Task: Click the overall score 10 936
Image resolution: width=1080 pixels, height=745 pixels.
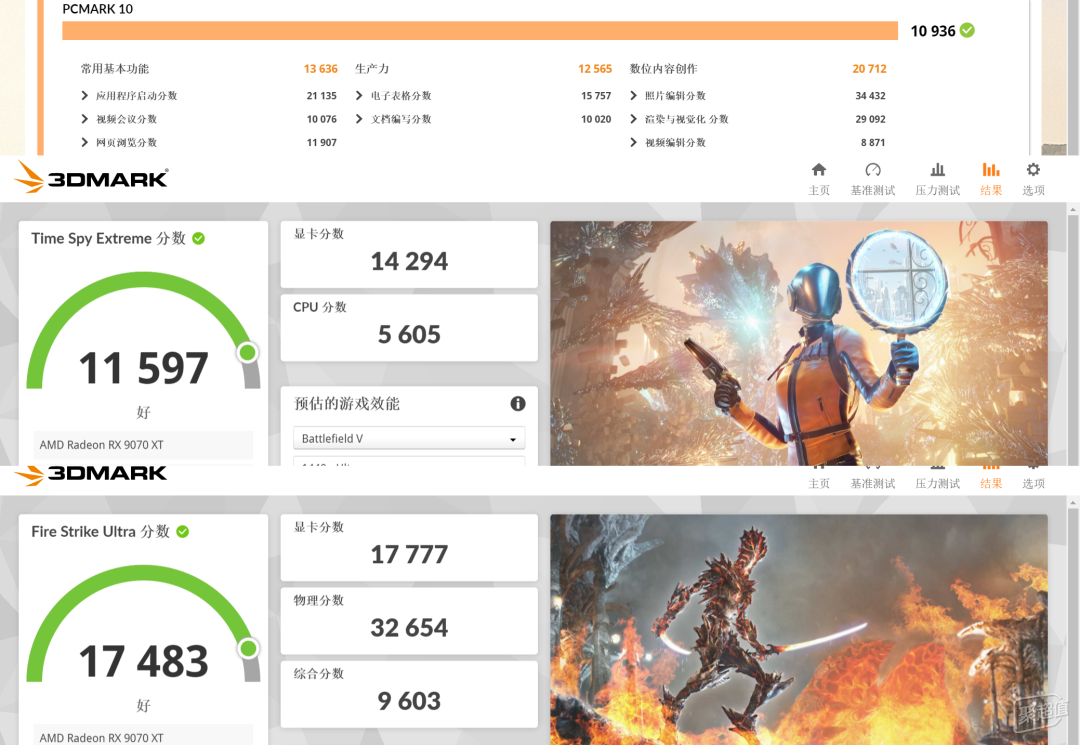Action: [933, 30]
